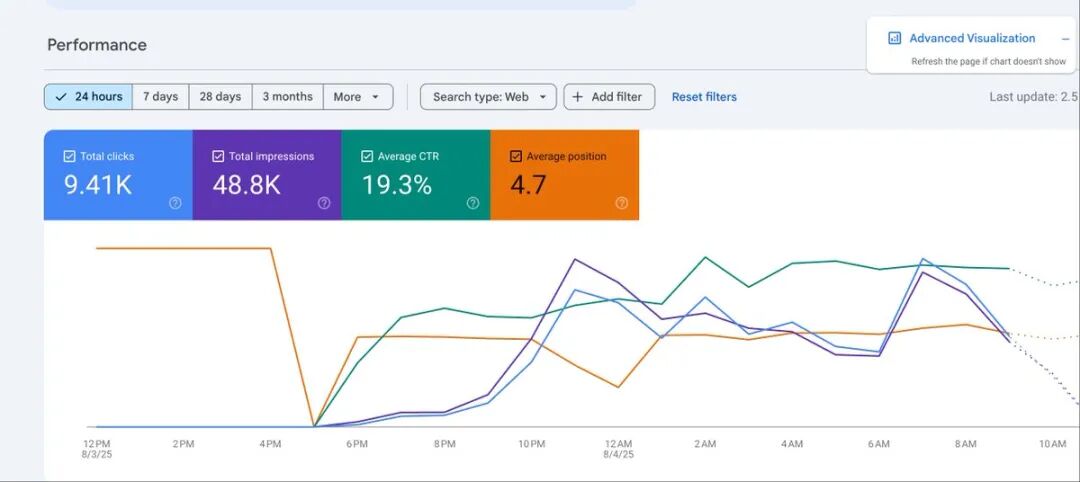Click the 2 AM x-axis label
The width and height of the screenshot is (1080, 482).
tap(705, 445)
